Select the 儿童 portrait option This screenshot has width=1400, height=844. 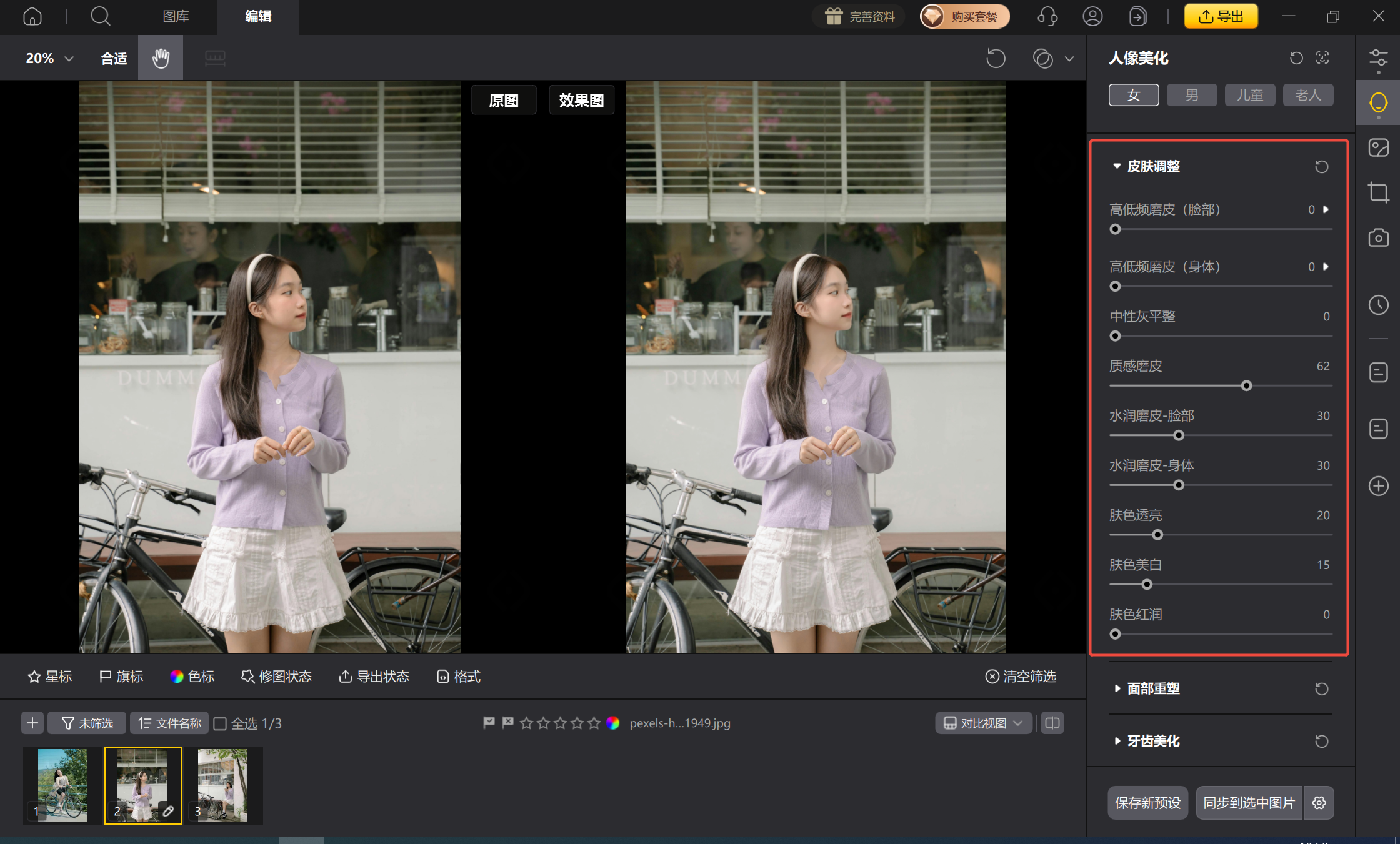(x=1250, y=95)
